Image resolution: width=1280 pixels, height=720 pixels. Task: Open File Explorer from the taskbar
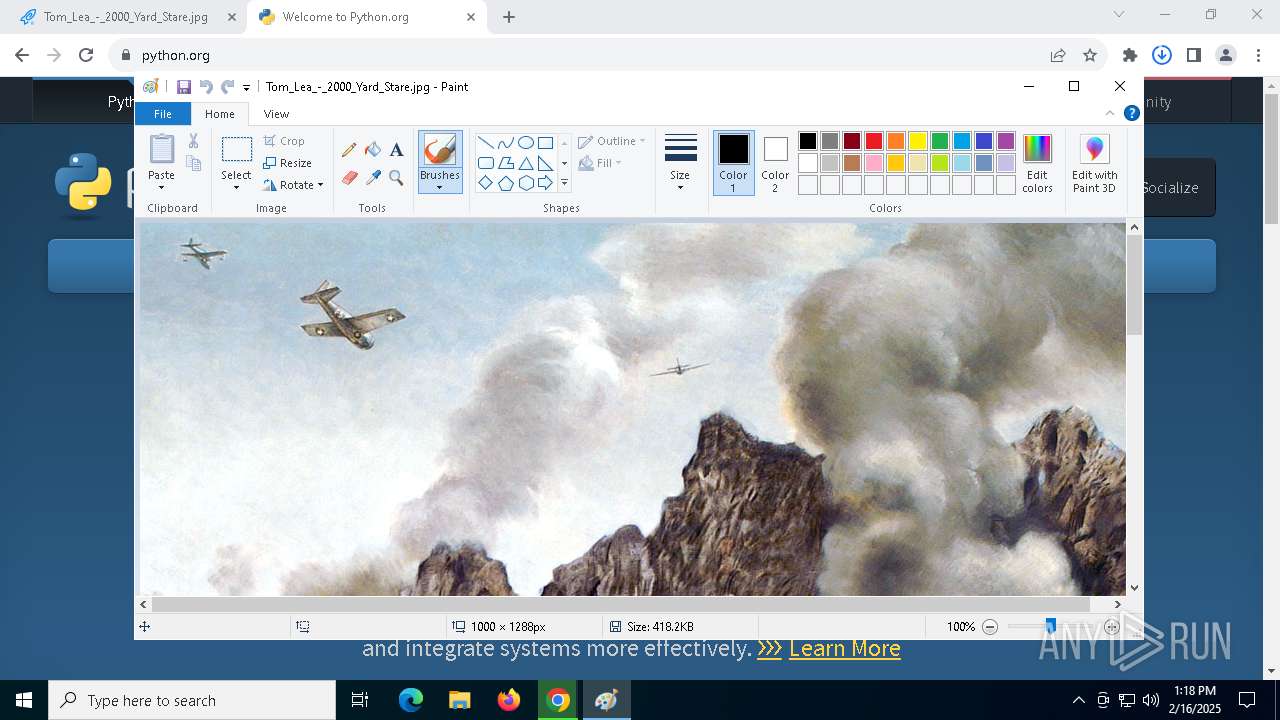tap(459, 700)
